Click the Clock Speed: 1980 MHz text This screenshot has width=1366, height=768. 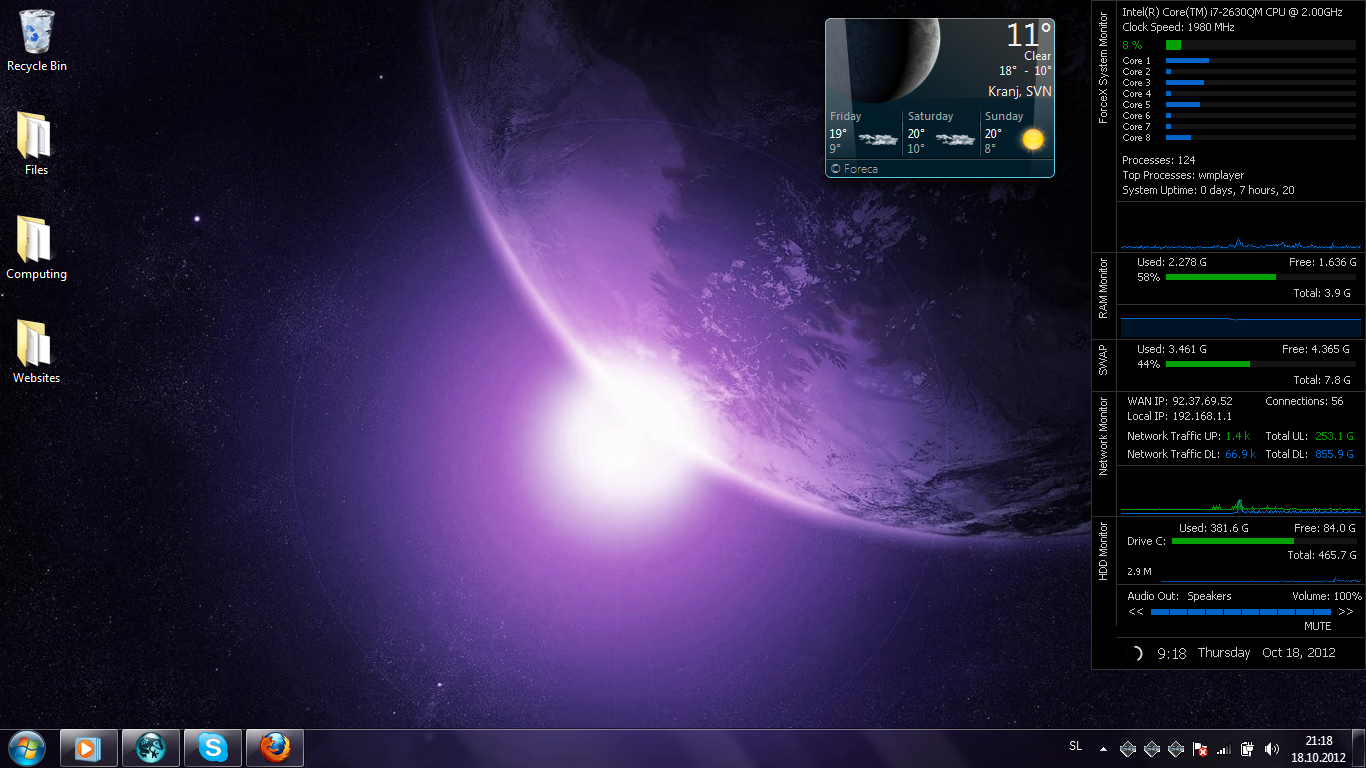(x=1176, y=28)
